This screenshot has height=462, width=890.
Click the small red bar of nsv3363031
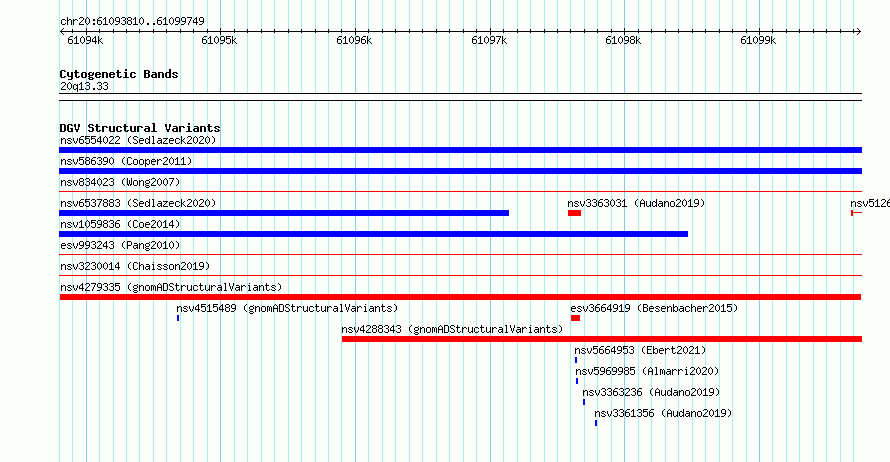coord(574,213)
